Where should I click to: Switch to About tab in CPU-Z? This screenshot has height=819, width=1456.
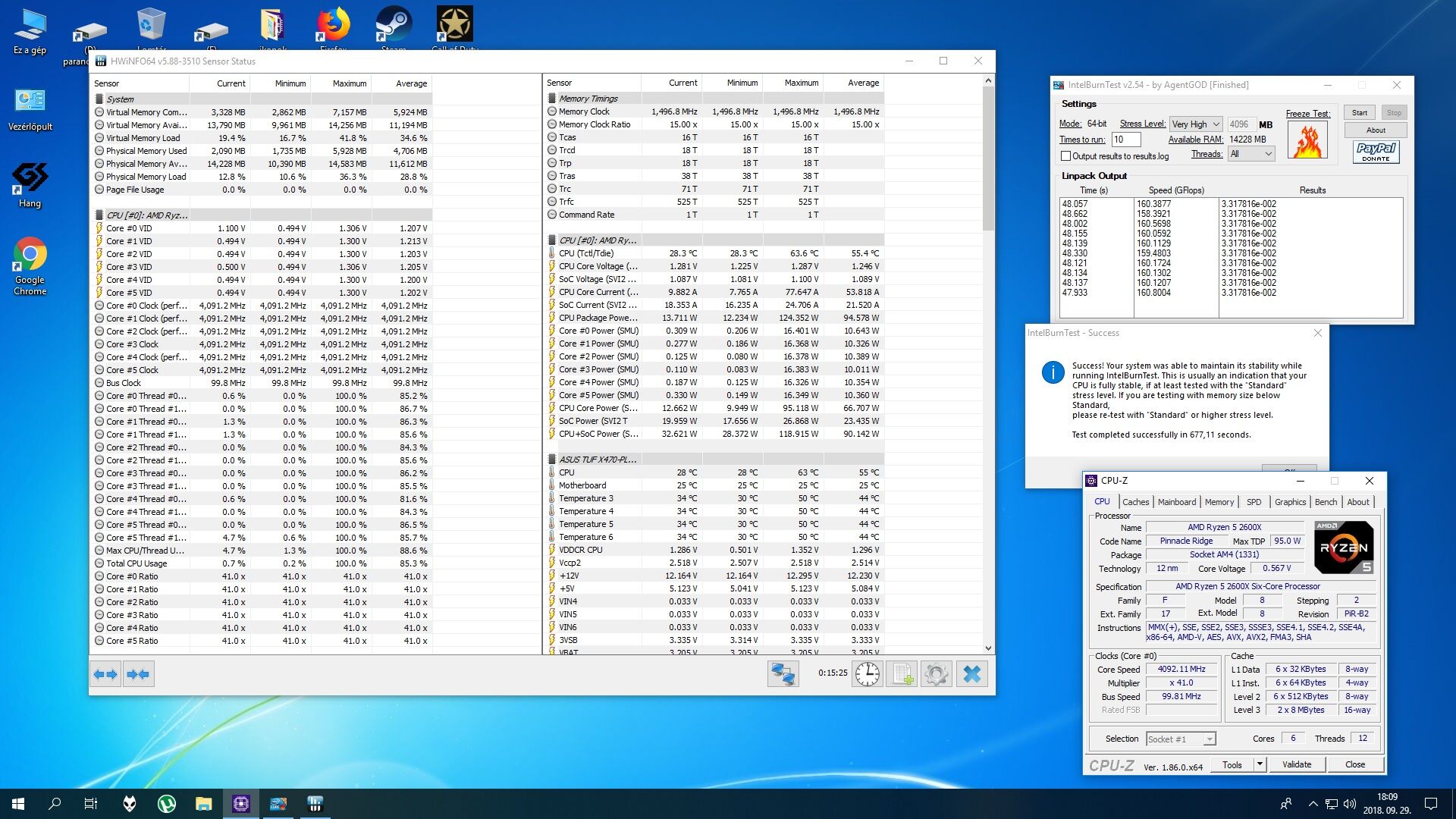pos(1357,502)
